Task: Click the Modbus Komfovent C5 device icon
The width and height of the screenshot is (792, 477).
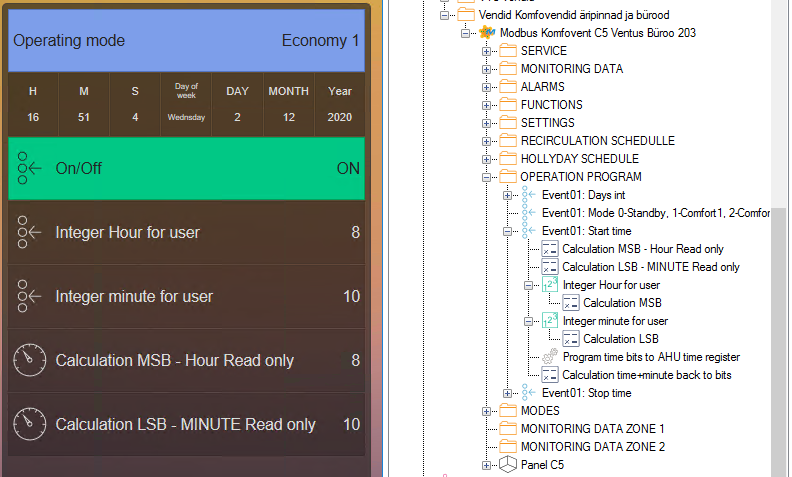Action: (488, 33)
